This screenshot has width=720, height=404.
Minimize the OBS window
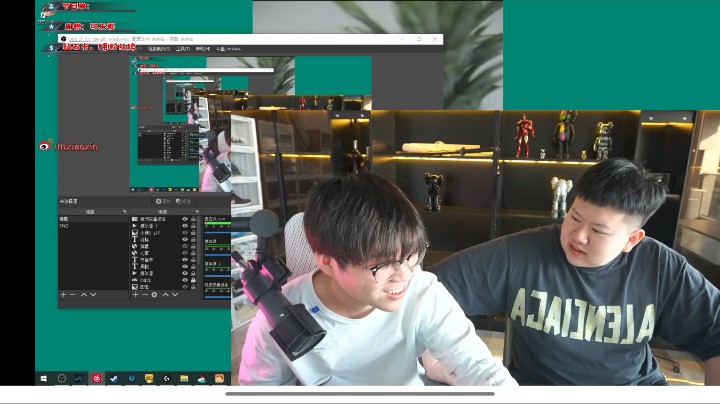(403, 39)
